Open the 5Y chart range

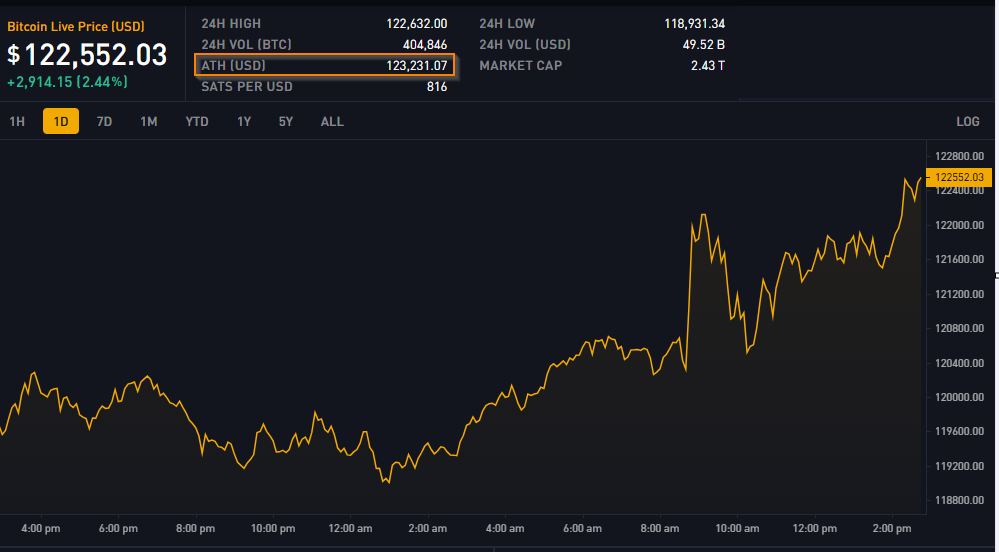285,121
